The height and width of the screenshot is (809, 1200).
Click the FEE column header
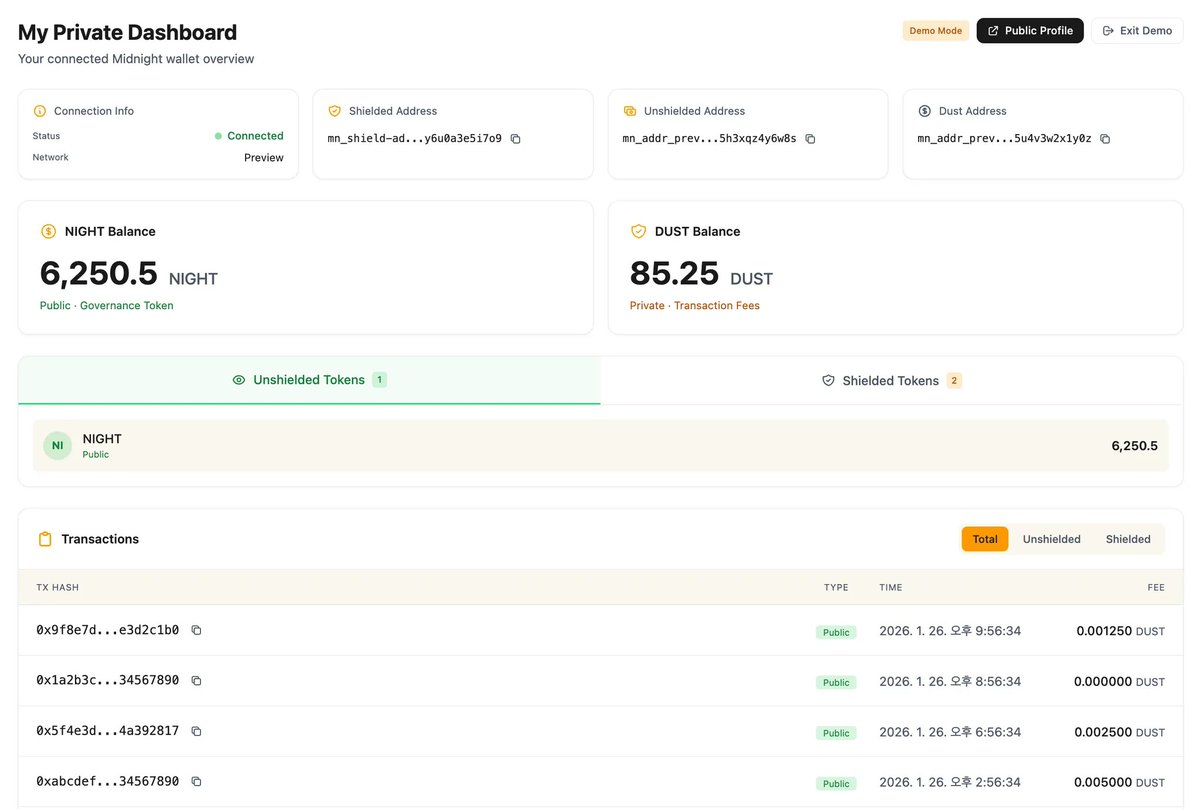(x=1156, y=588)
